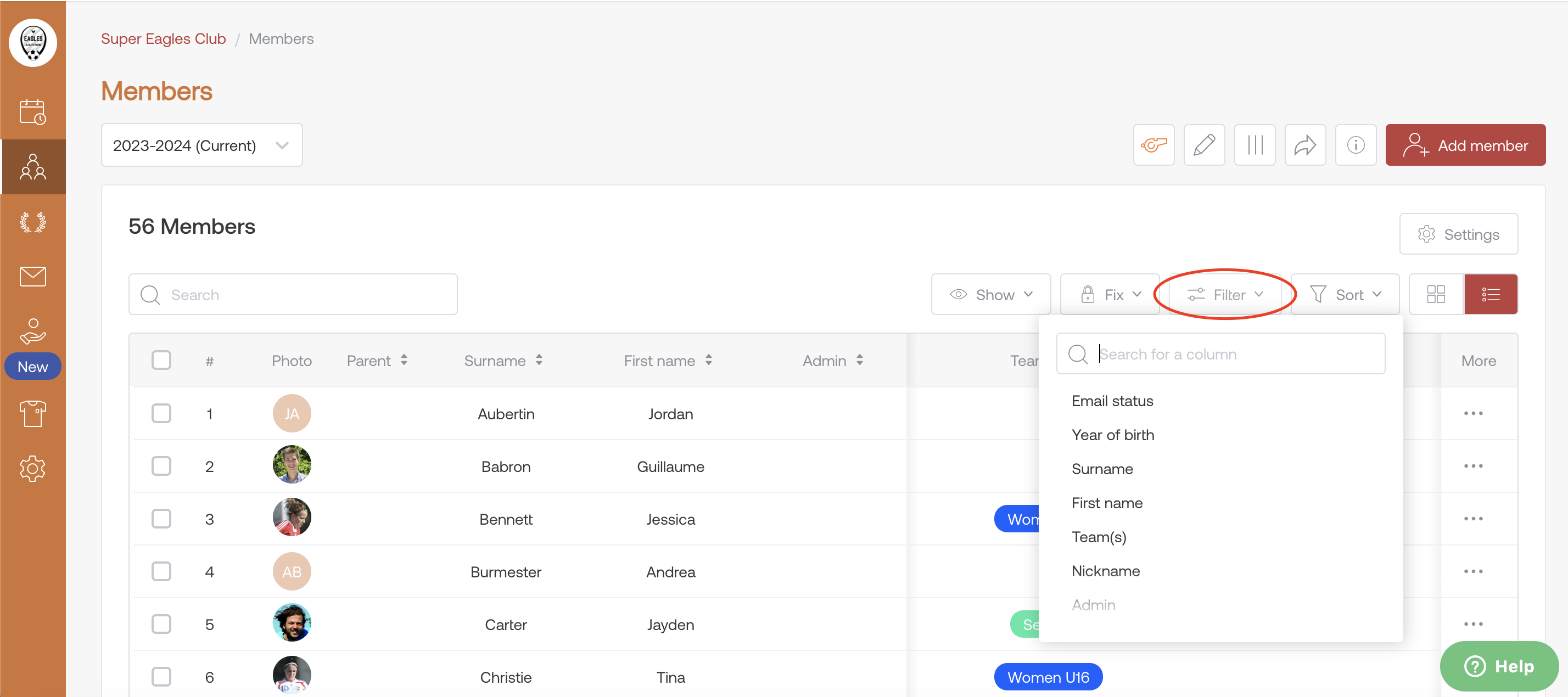This screenshot has height=697, width=1568.
Task: Select checkbox for Babron Guillaume
Action: (161, 466)
